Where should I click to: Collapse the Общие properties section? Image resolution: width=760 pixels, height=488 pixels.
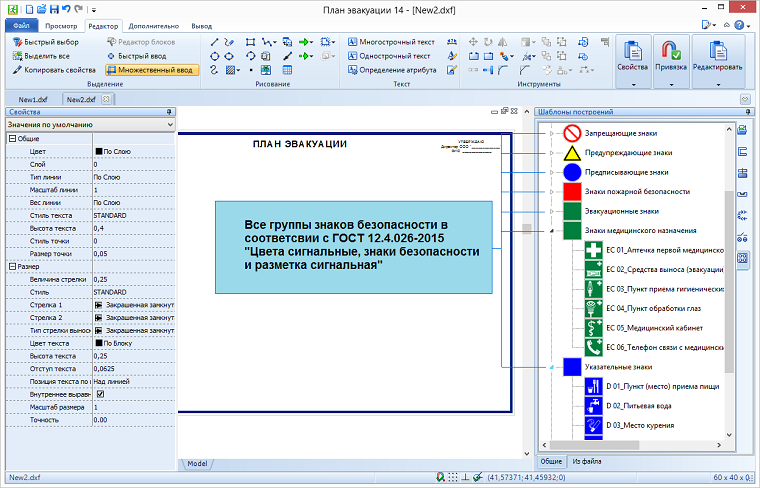click(11, 138)
